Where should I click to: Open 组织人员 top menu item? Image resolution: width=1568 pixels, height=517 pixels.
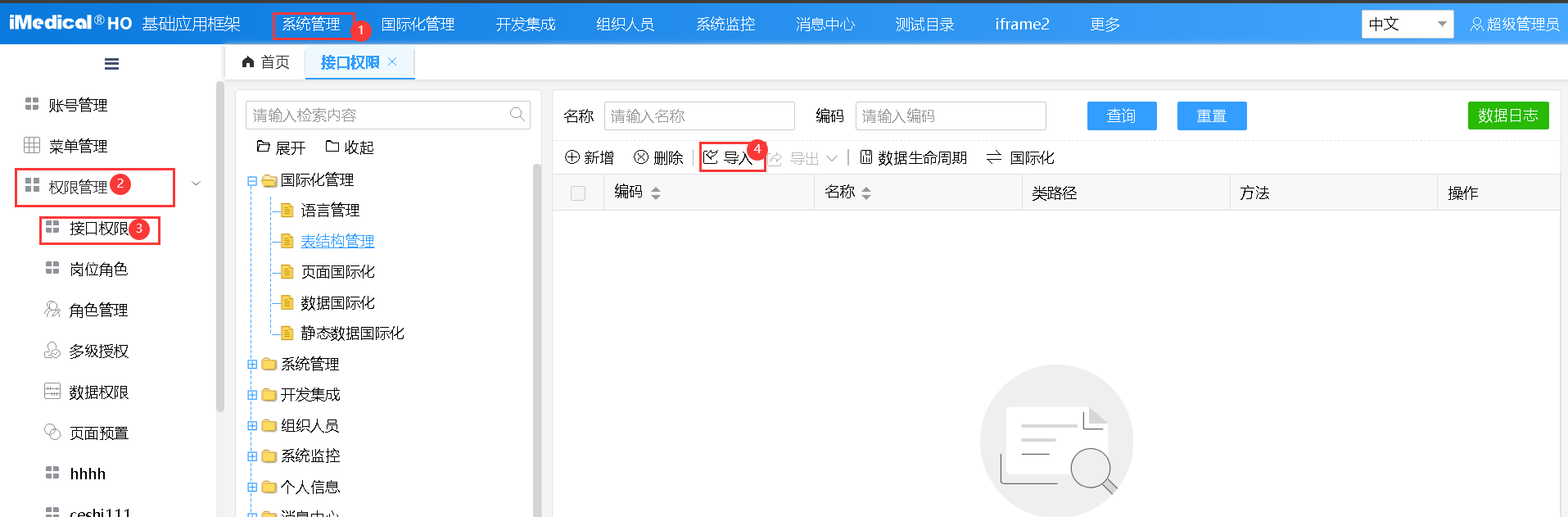coord(626,25)
